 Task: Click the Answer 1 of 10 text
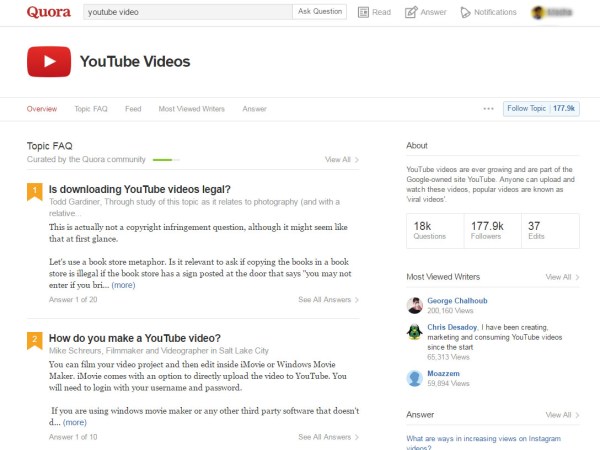click(73, 437)
